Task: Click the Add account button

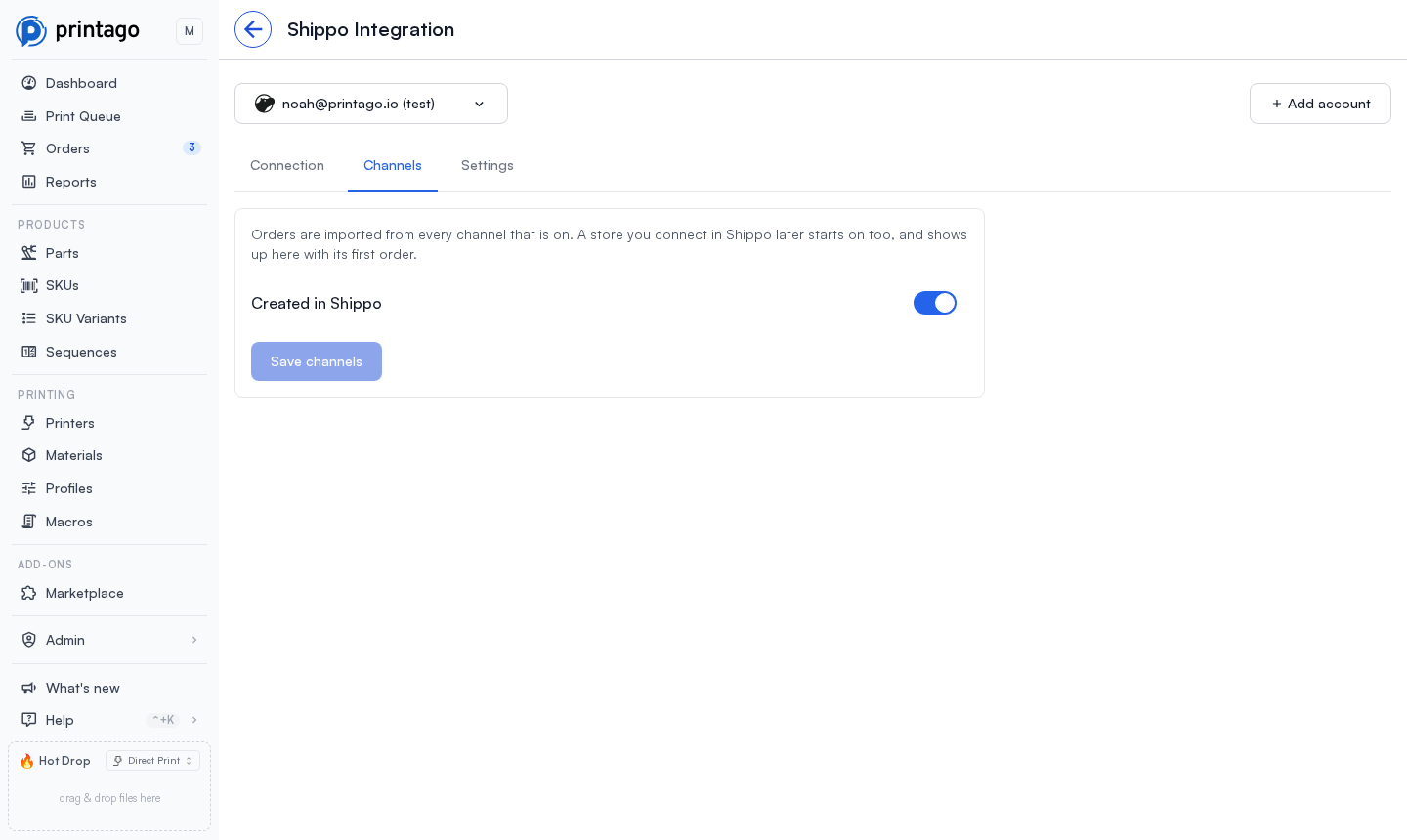Action: pyautogui.click(x=1320, y=104)
